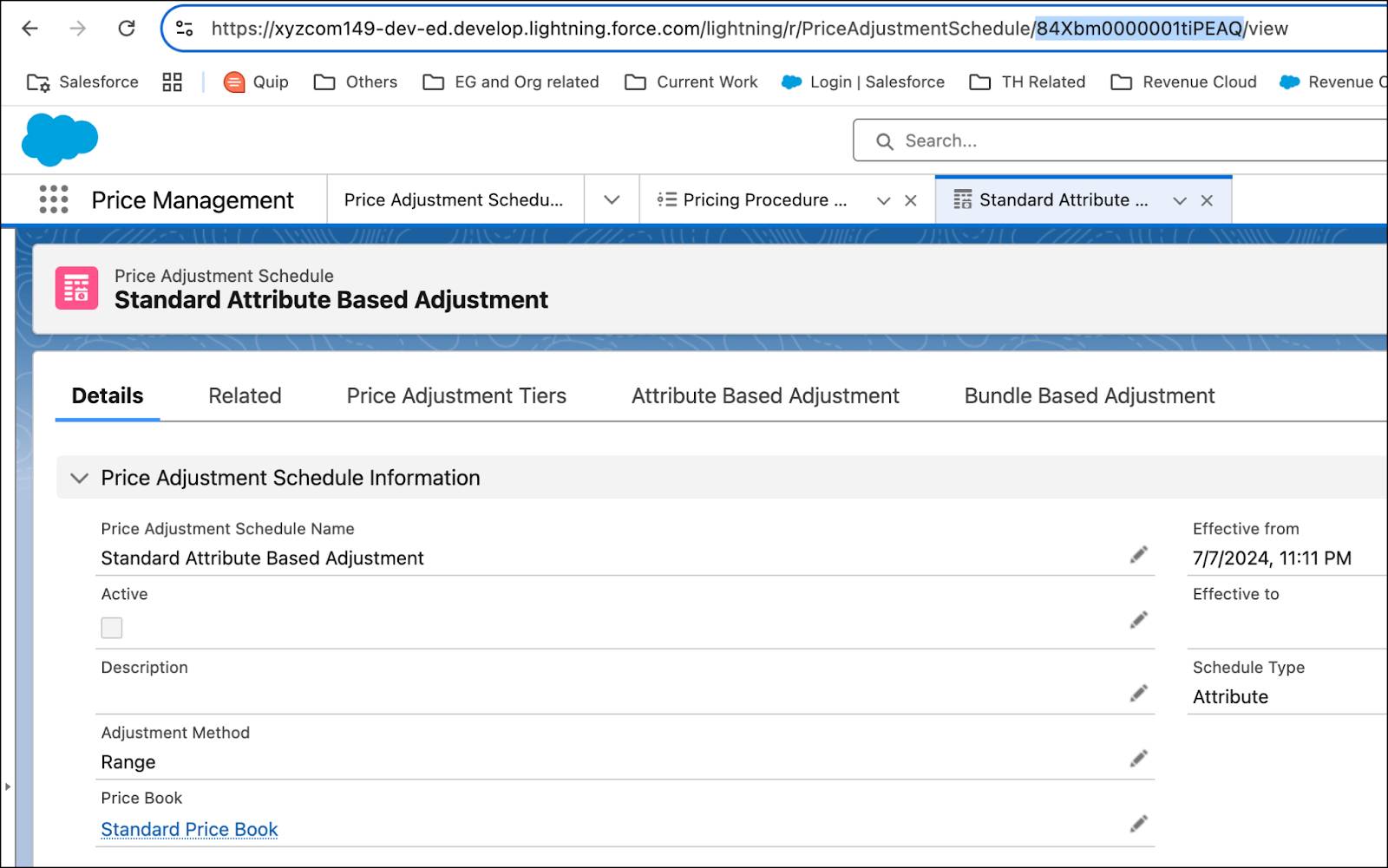The image size is (1388, 868).
Task: Toggle the Active checkbox
Action: pos(112,628)
